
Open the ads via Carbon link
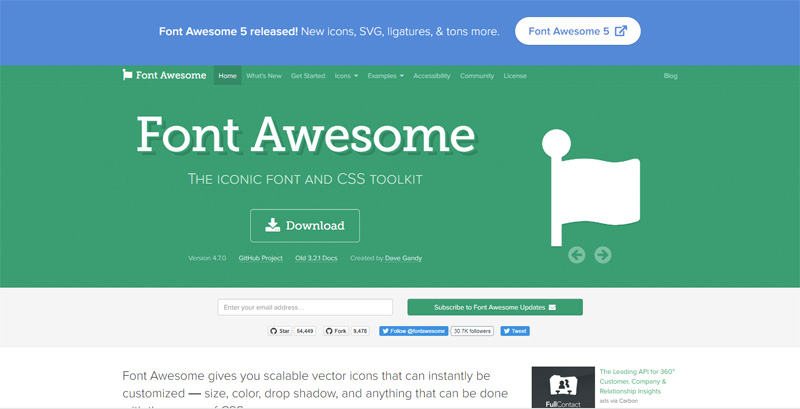click(618, 401)
